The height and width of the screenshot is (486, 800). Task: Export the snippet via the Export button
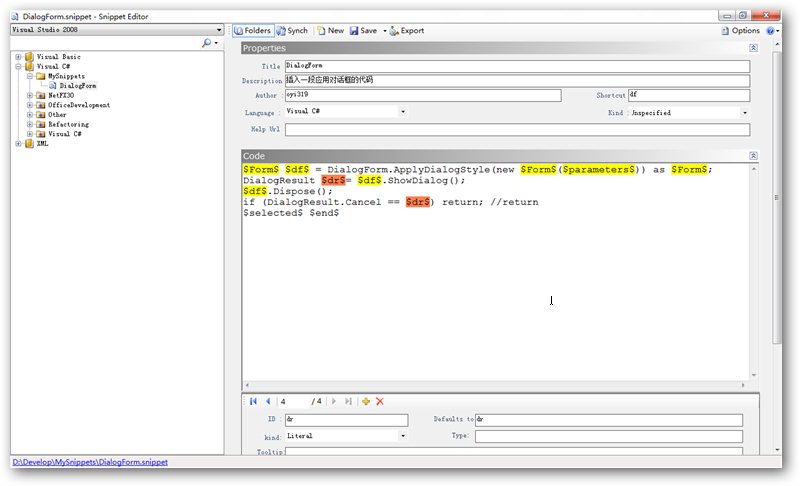(407, 31)
